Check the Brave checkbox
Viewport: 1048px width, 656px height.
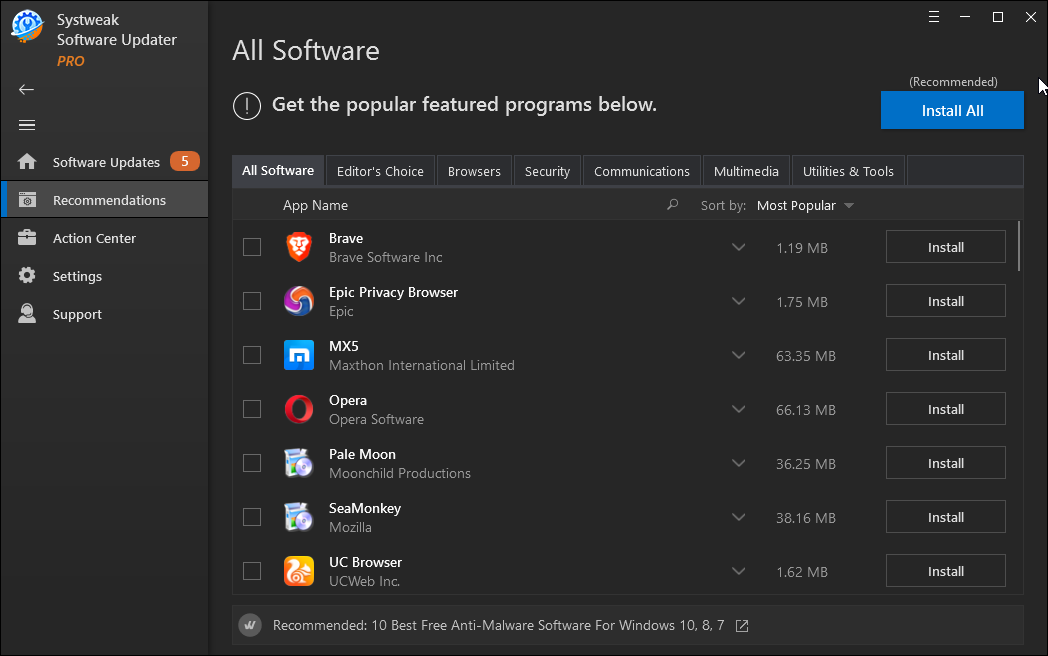coord(252,247)
